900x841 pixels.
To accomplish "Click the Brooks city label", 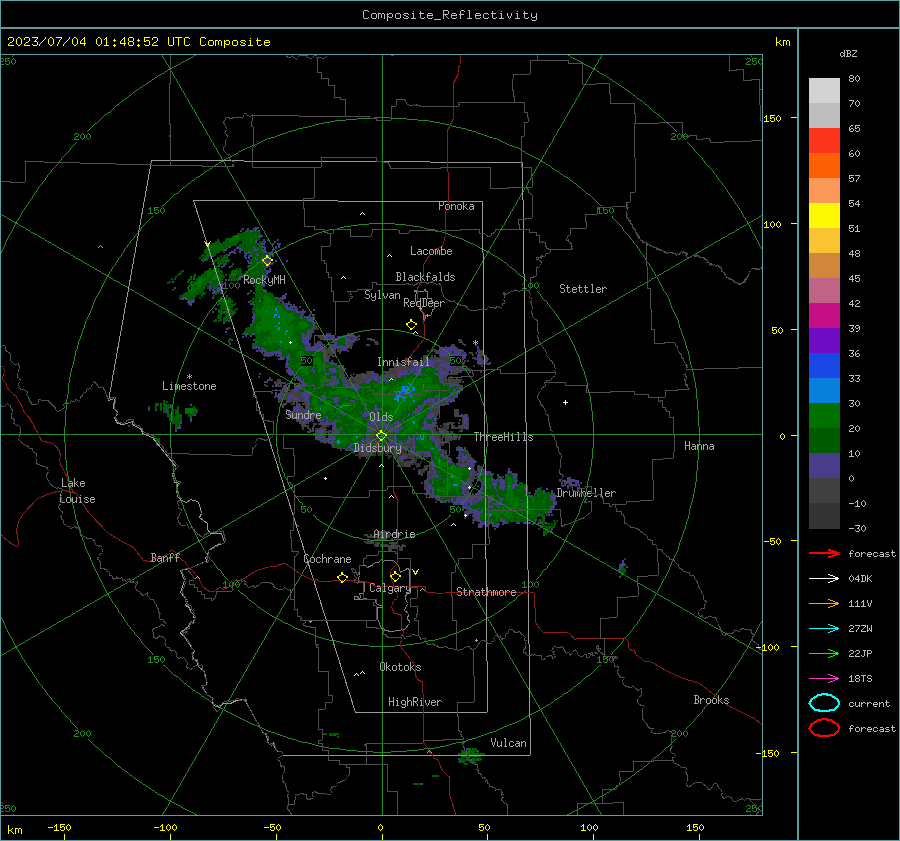I will [711, 700].
